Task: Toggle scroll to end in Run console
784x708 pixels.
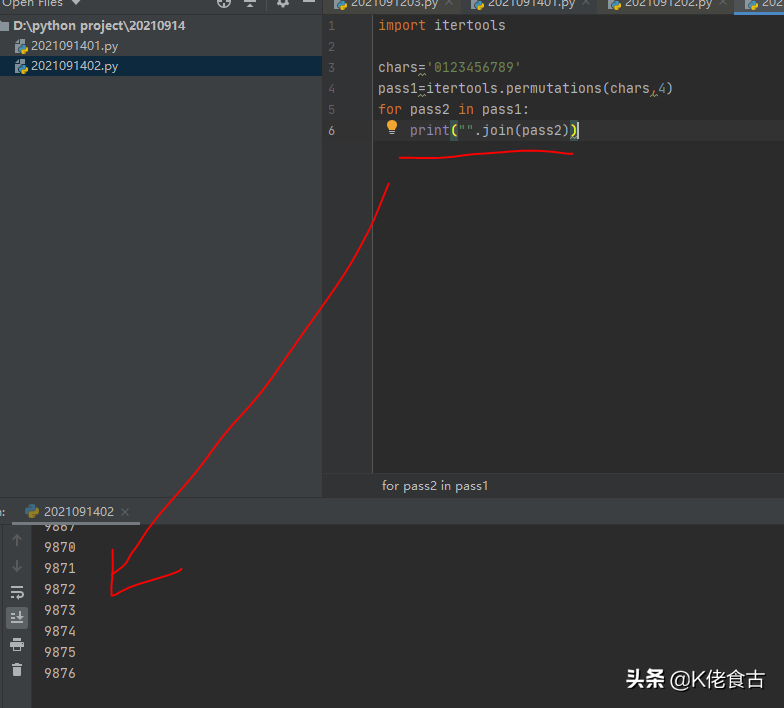Action: [17, 618]
